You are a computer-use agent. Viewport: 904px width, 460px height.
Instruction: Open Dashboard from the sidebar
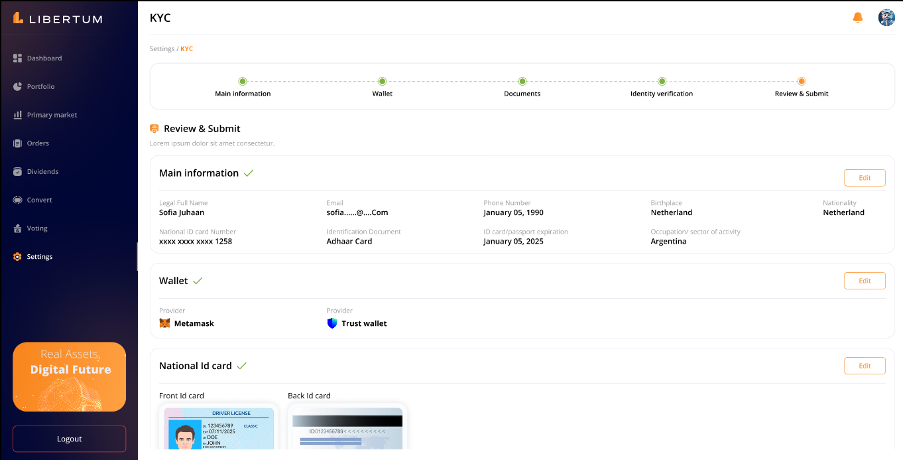[x=43, y=58]
